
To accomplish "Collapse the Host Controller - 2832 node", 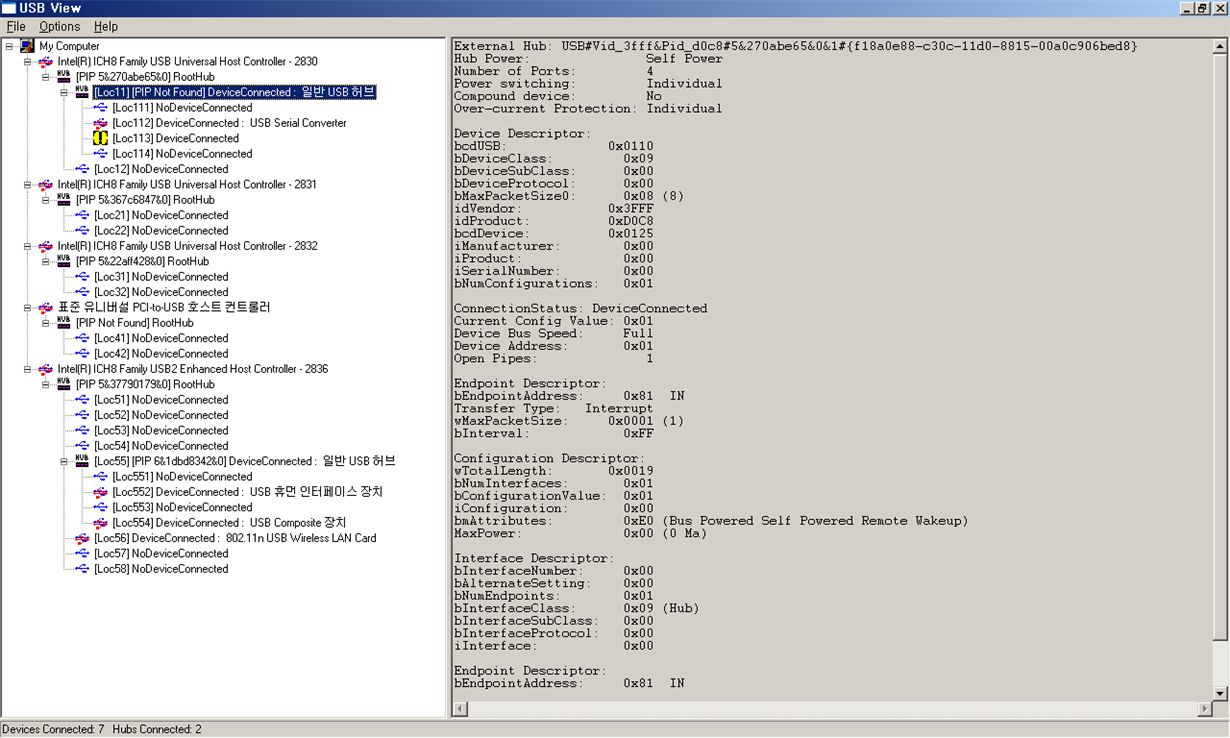I will coord(27,246).
